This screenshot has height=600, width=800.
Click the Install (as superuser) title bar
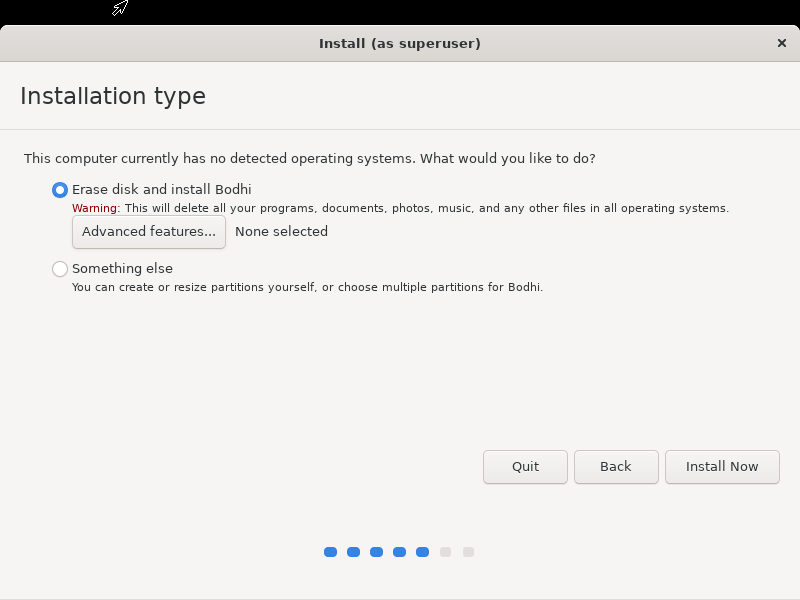click(400, 43)
